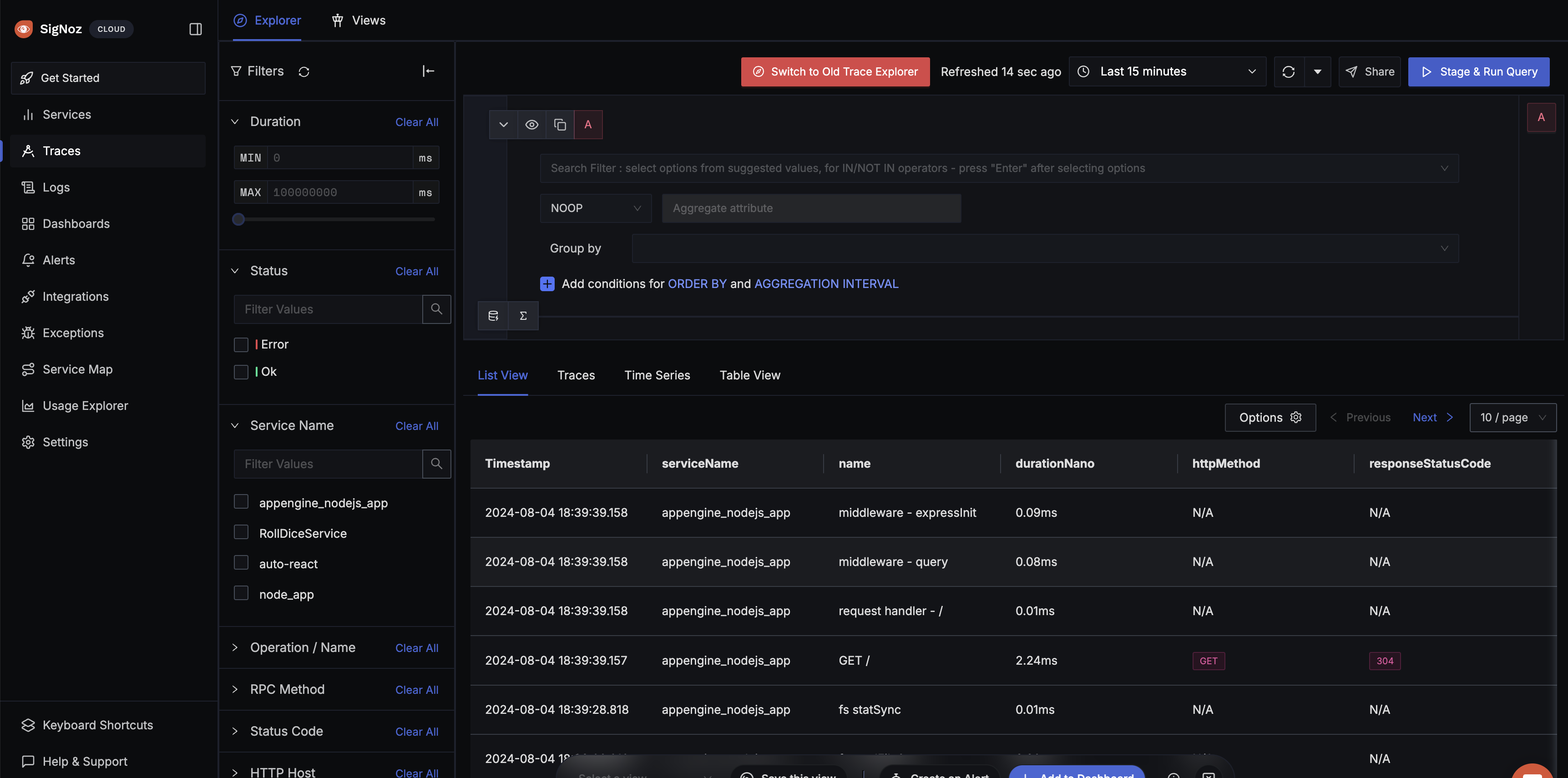
Task: Switch to the Traces results tab
Action: 576,376
